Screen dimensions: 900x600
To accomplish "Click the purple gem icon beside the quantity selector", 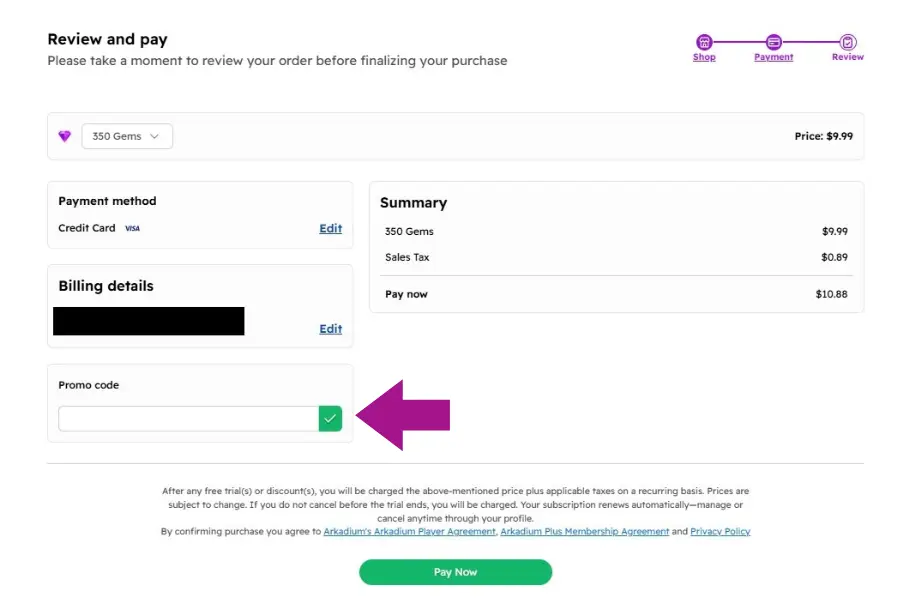I will 65,135.
